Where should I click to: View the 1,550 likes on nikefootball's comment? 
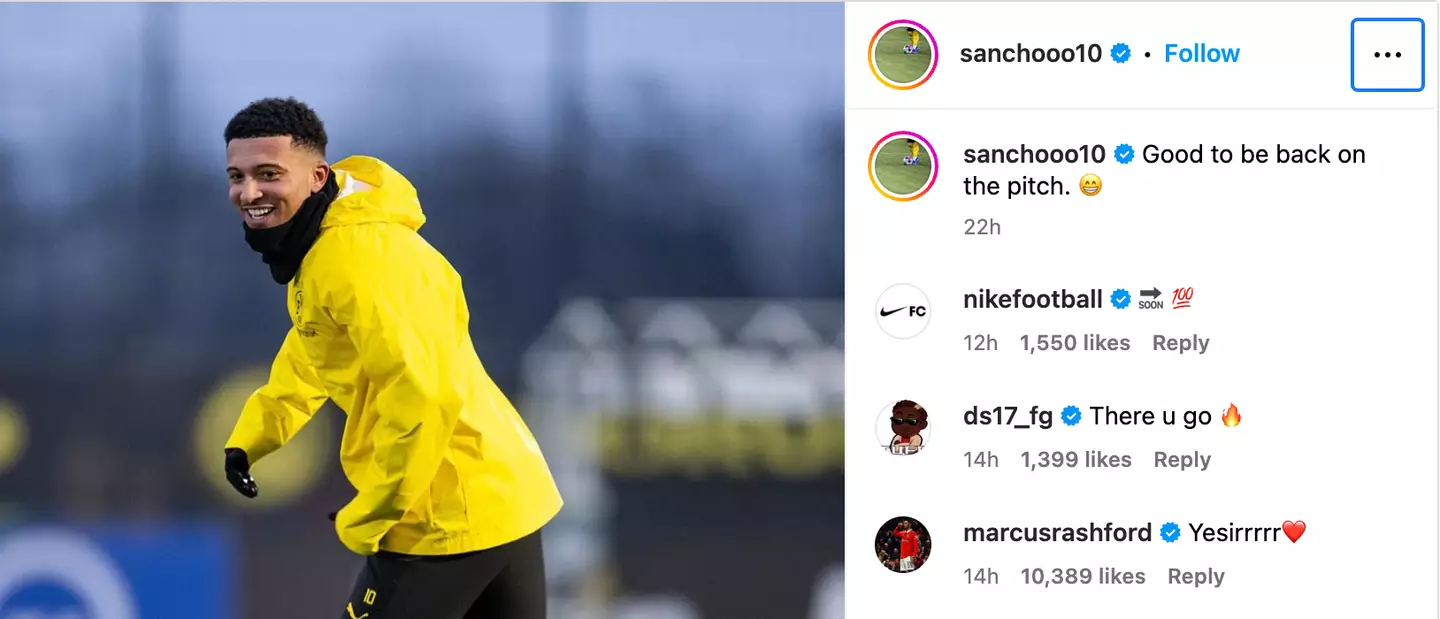tap(1075, 343)
